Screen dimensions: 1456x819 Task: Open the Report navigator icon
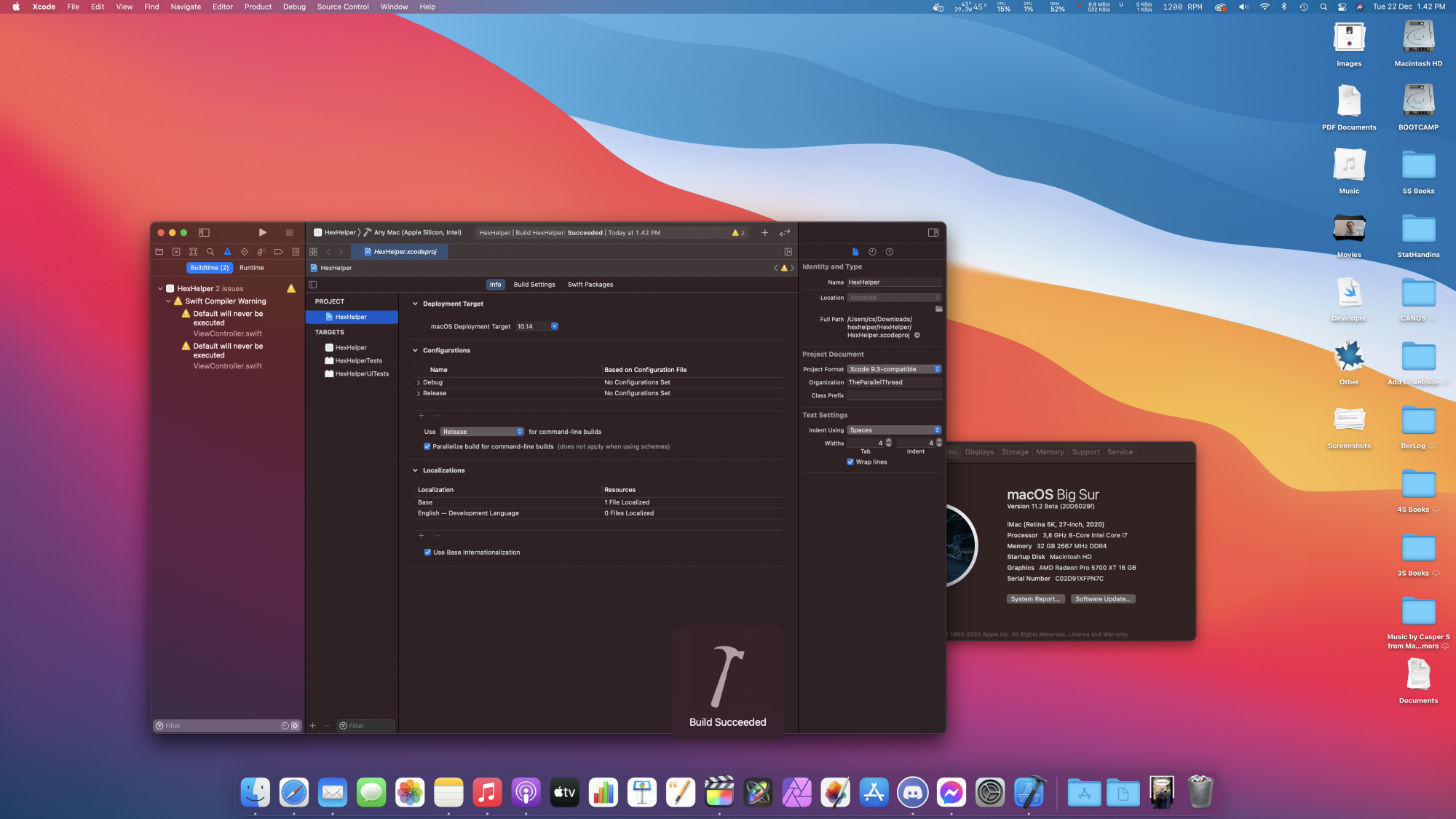point(296,252)
